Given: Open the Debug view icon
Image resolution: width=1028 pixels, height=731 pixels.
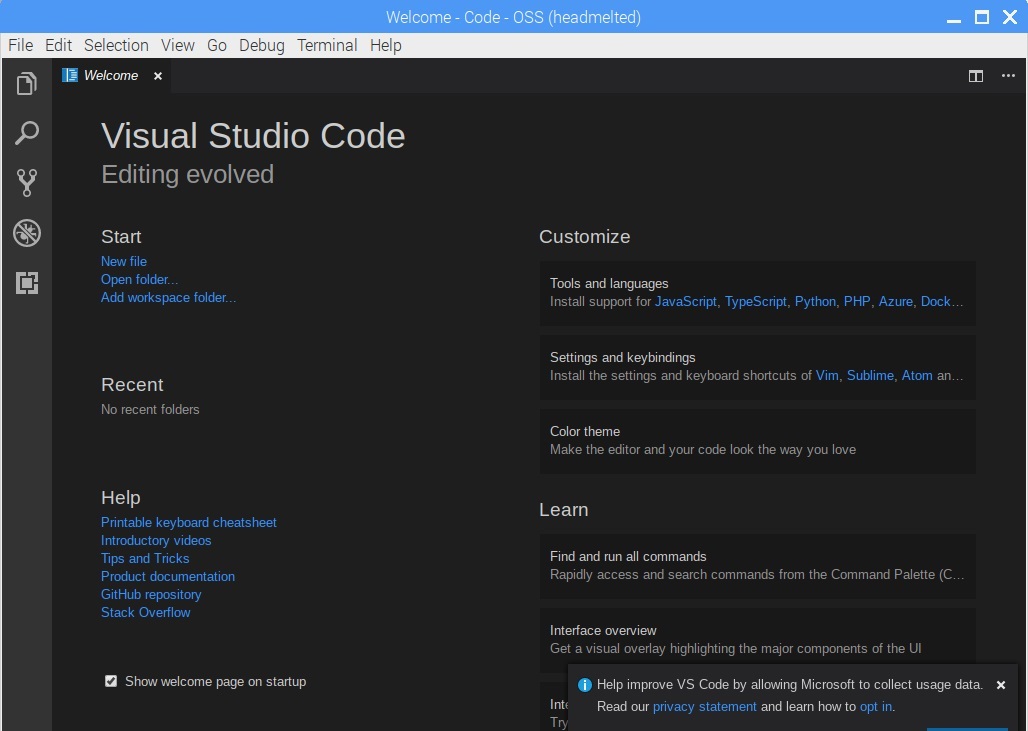Looking at the screenshot, I should tap(27, 234).
